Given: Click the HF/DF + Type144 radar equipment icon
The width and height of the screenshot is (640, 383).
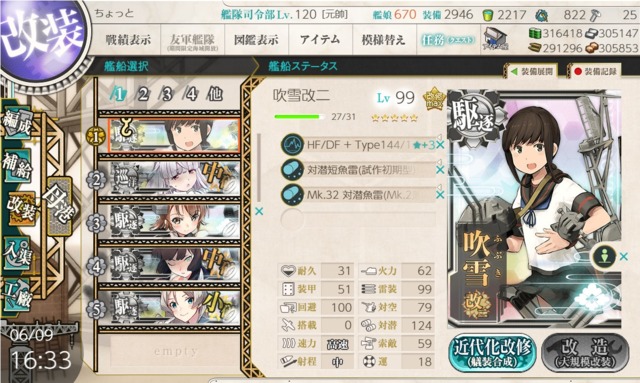Looking at the screenshot, I should pos(292,145).
